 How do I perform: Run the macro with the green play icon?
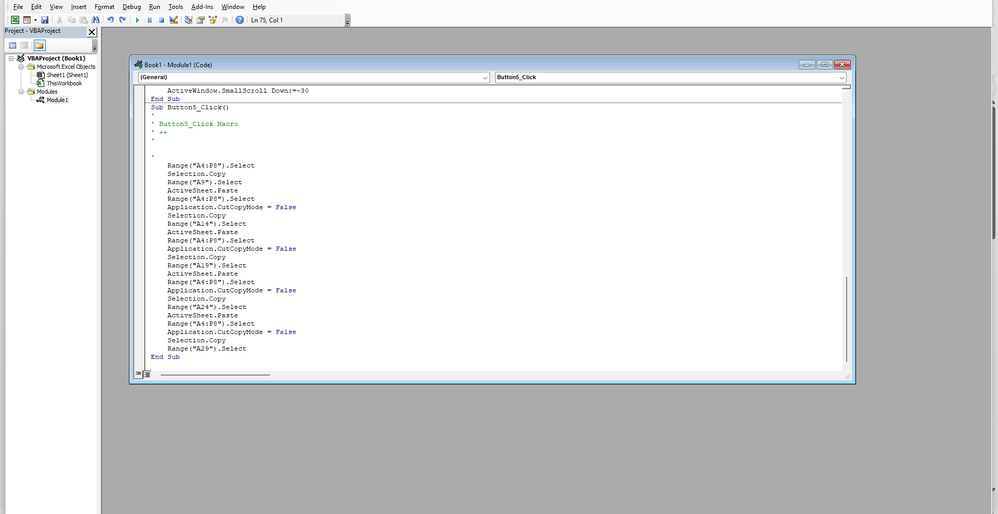[137, 20]
